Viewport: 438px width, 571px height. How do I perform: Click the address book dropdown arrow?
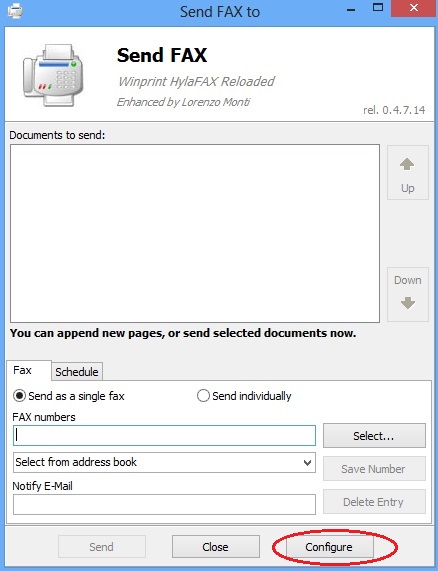click(x=307, y=463)
